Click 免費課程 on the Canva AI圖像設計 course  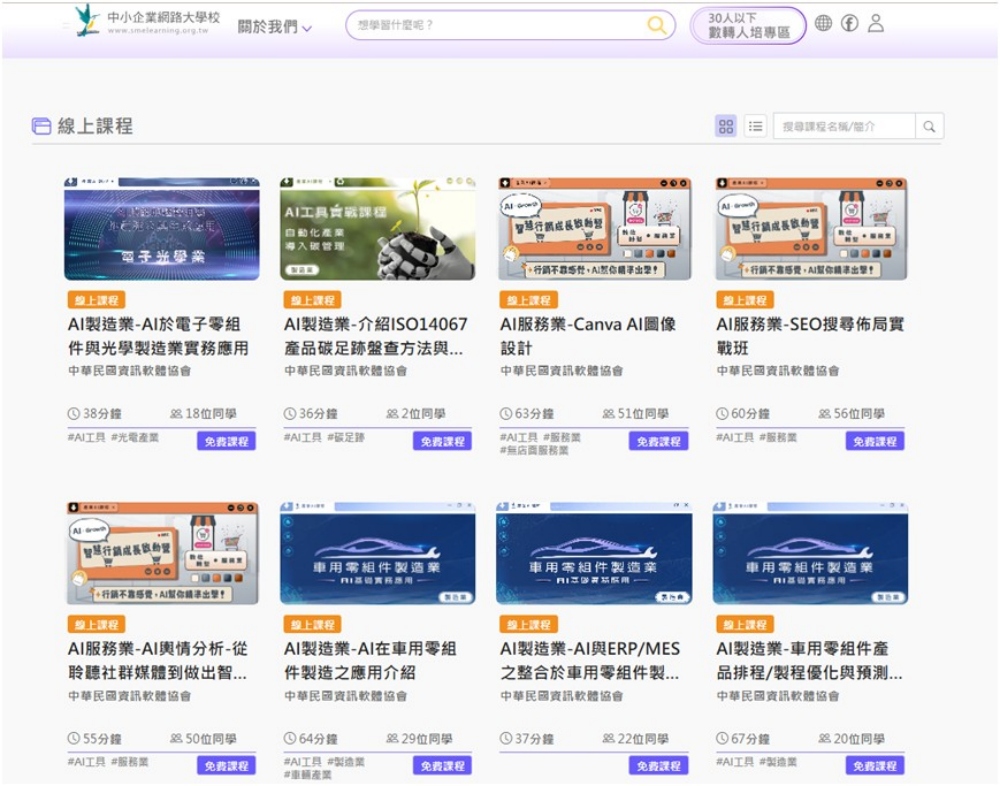(661, 440)
